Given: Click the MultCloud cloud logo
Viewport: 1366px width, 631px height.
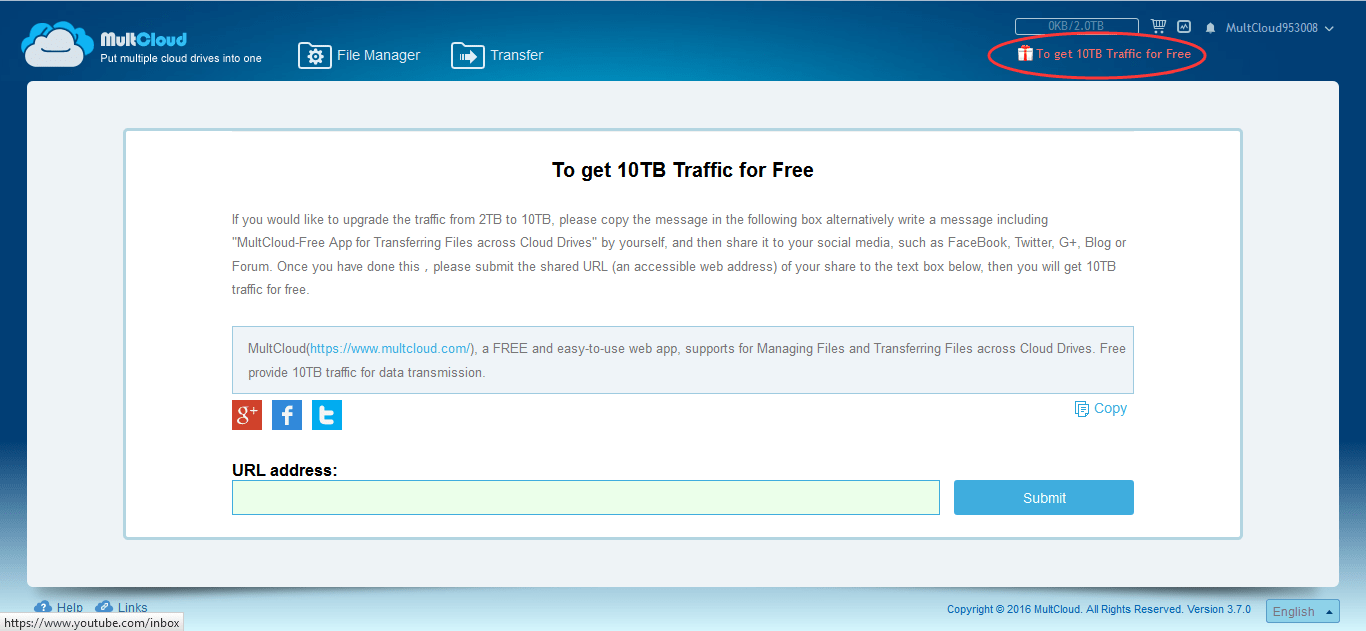Looking at the screenshot, I should click(x=59, y=45).
